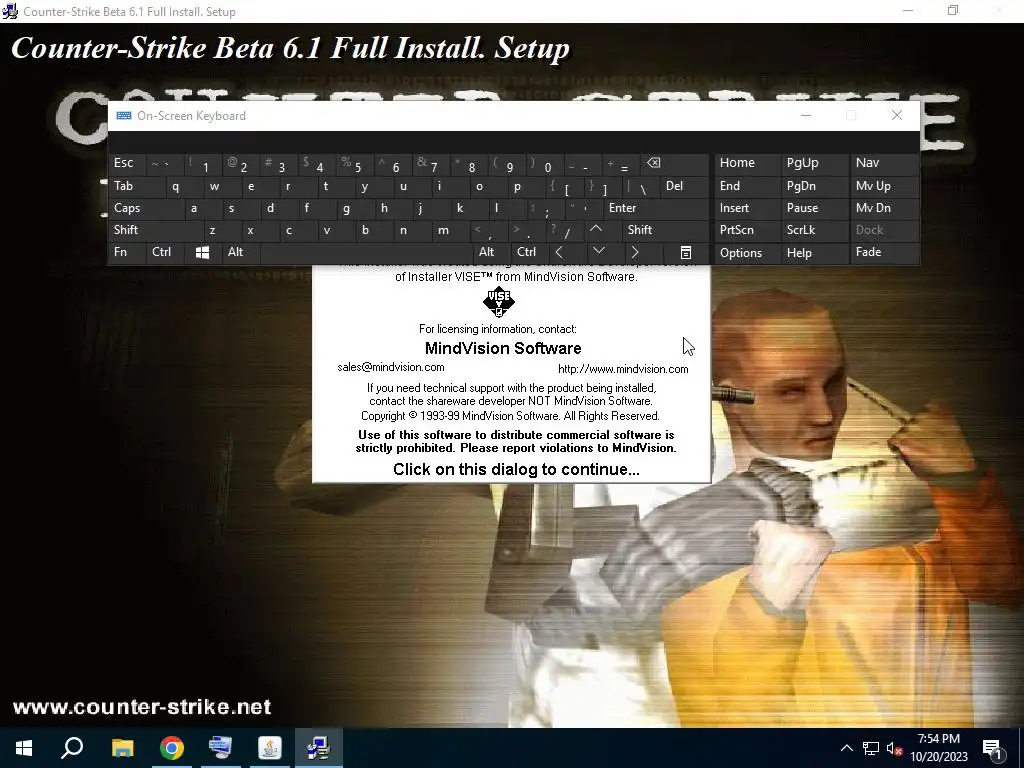The image size is (1024, 768).
Task: Toggle the left Alt key
Action: coord(240,252)
